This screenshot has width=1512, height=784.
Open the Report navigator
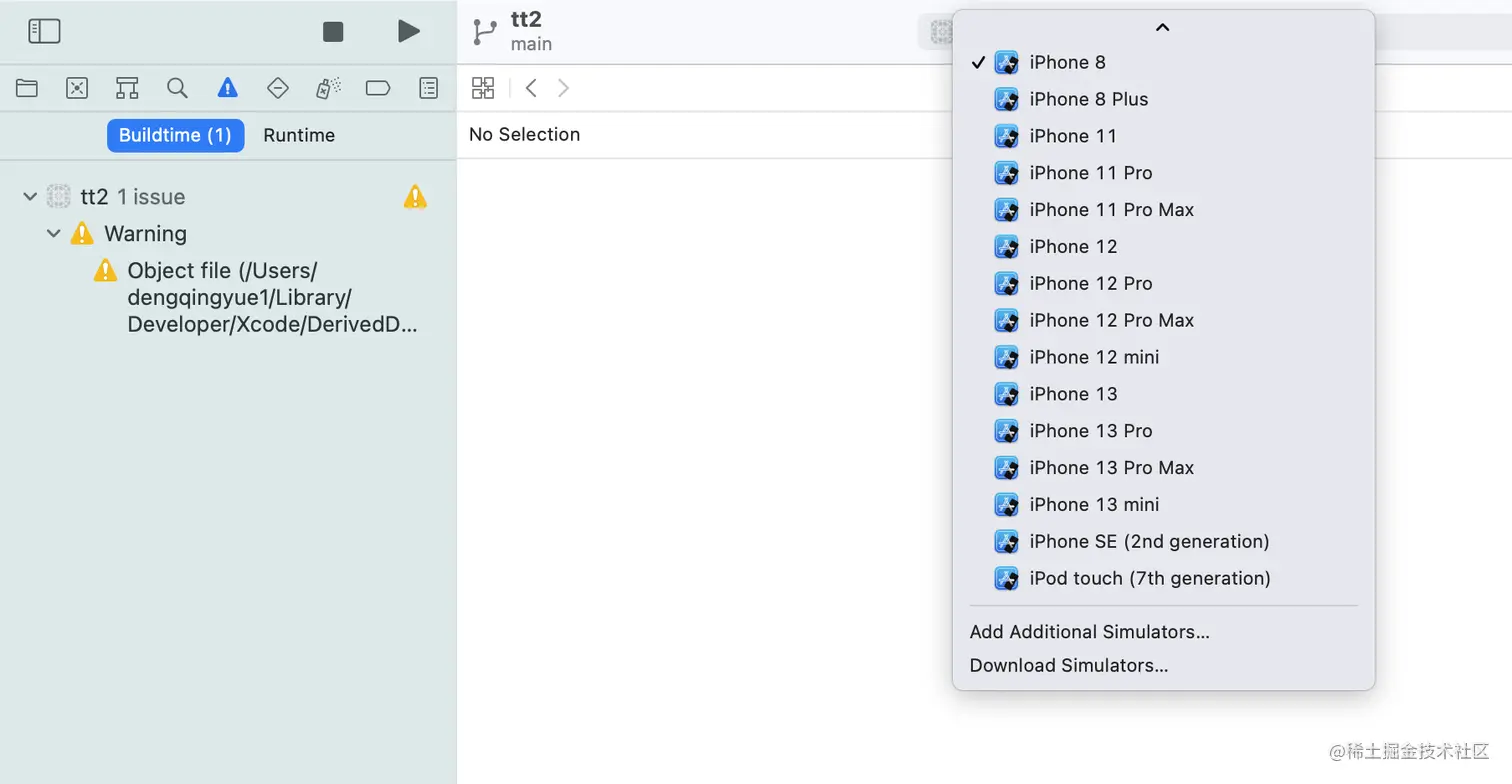[x=429, y=88]
